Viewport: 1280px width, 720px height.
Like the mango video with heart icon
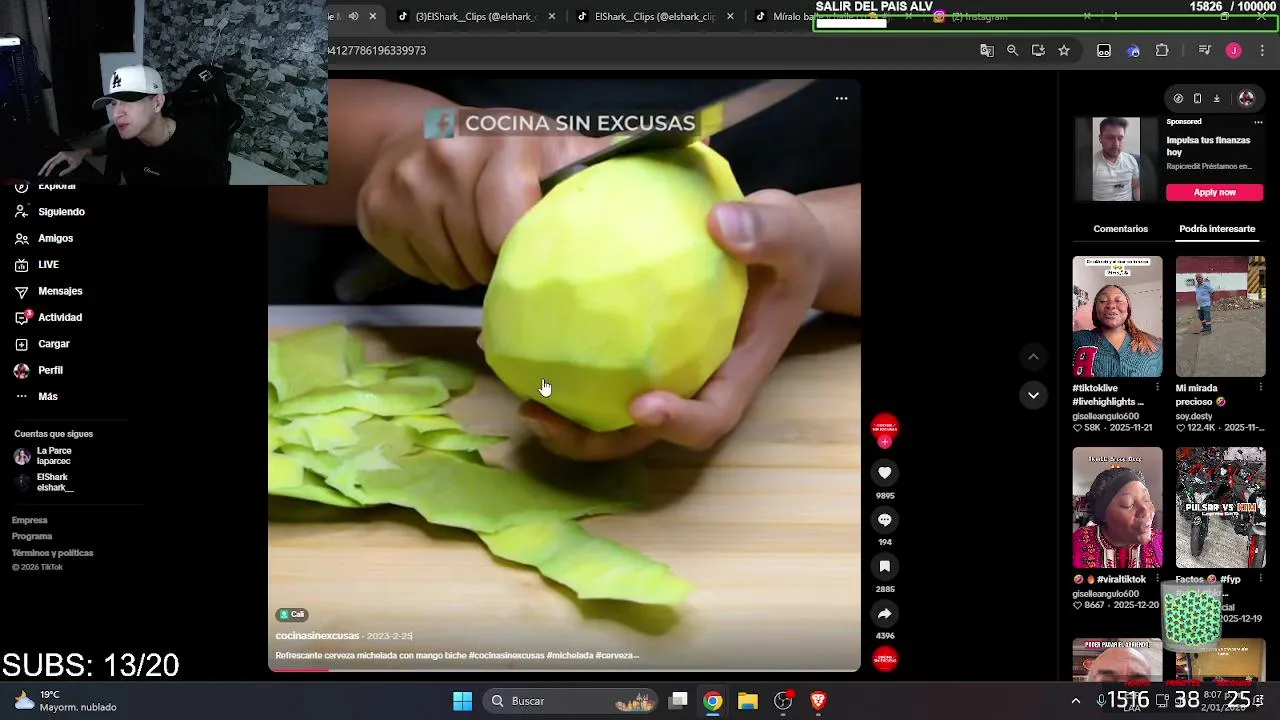pos(885,472)
